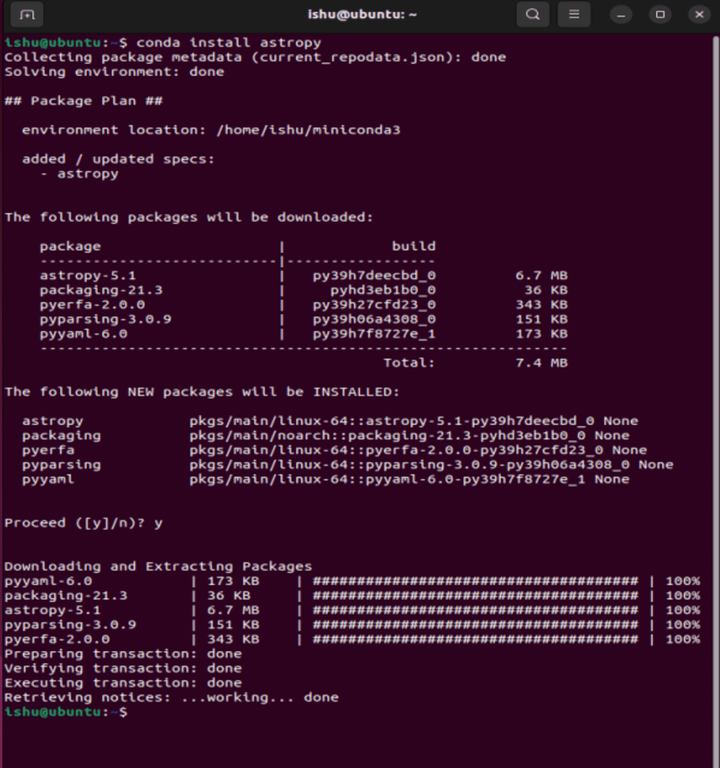Screen dimensions: 720x768
Task: Click the command 'conda install astropy'
Action: 229,43
